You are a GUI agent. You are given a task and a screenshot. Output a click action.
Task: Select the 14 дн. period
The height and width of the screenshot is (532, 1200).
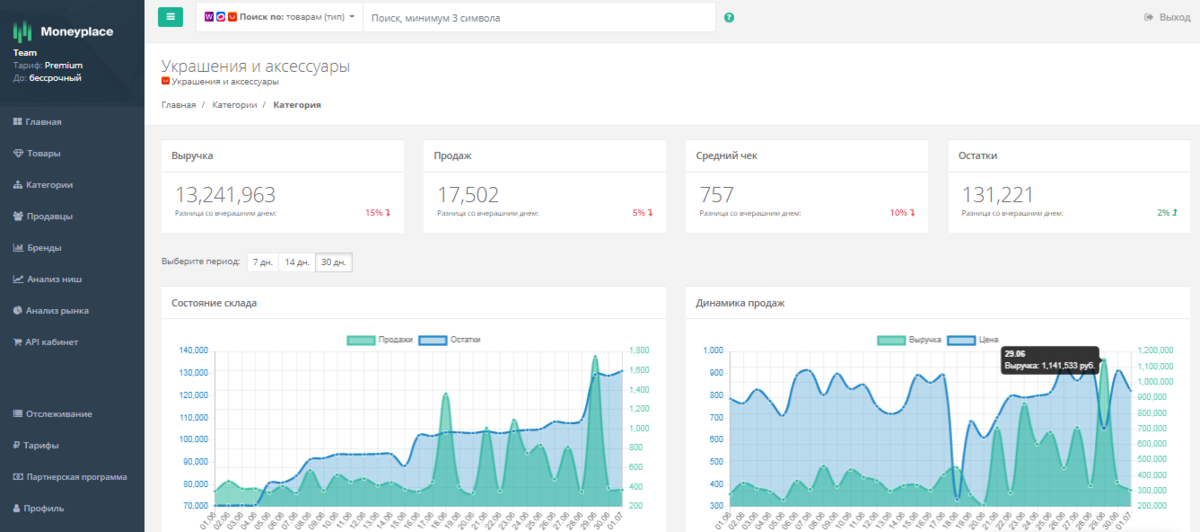(297, 262)
